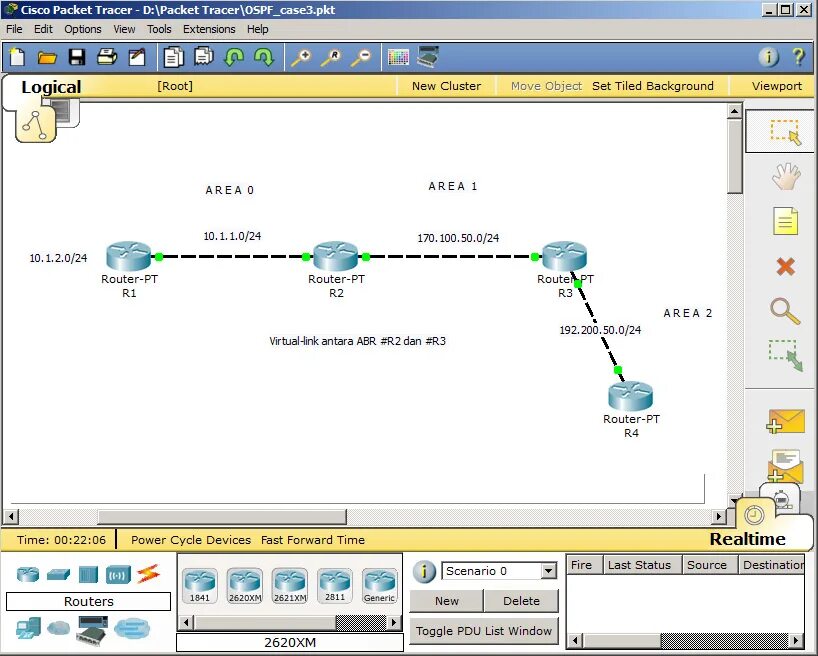
Task: Pick the 2620XM router model
Action: pyautogui.click(x=245, y=586)
